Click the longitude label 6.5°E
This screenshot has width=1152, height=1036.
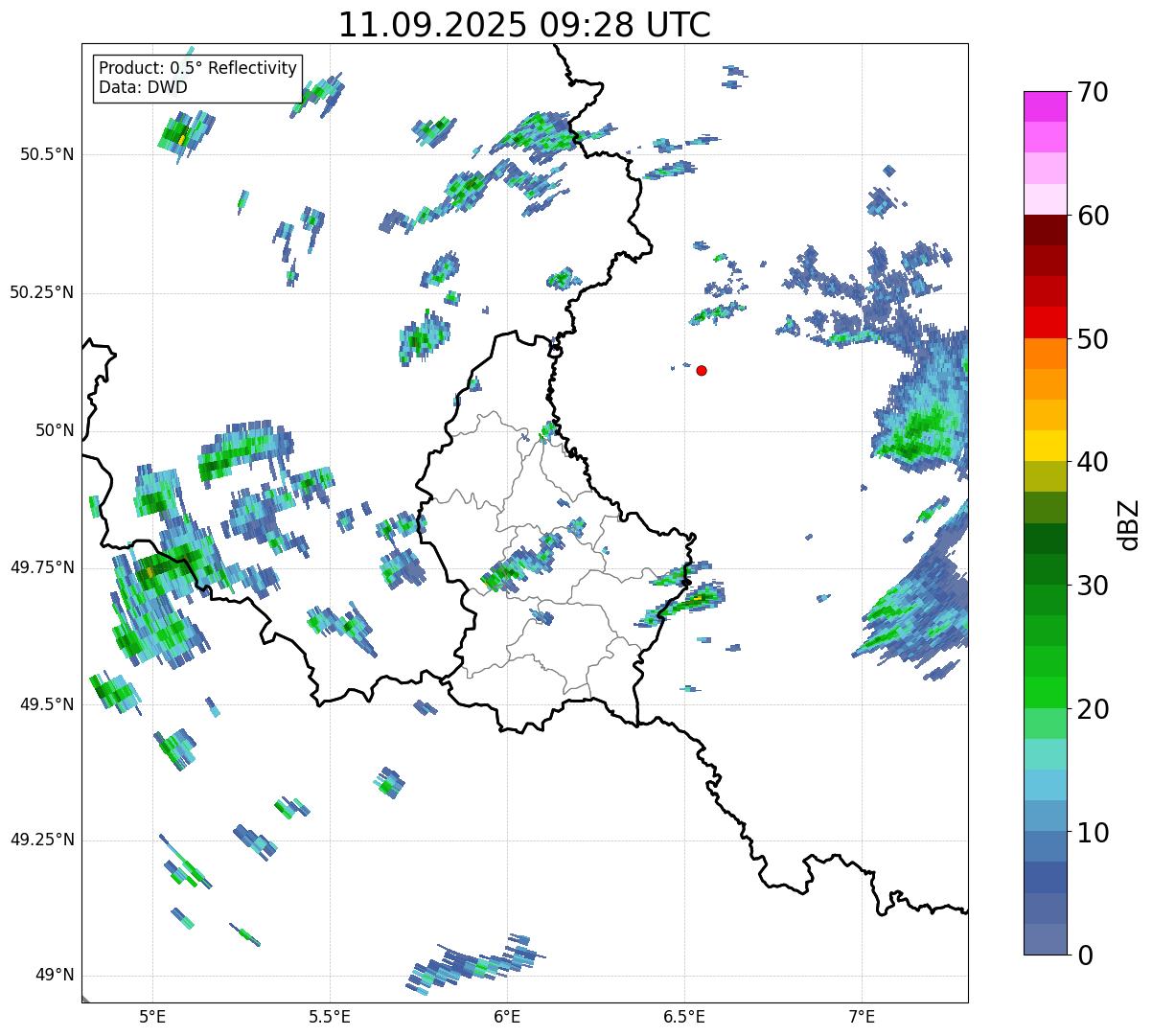[684, 1016]
